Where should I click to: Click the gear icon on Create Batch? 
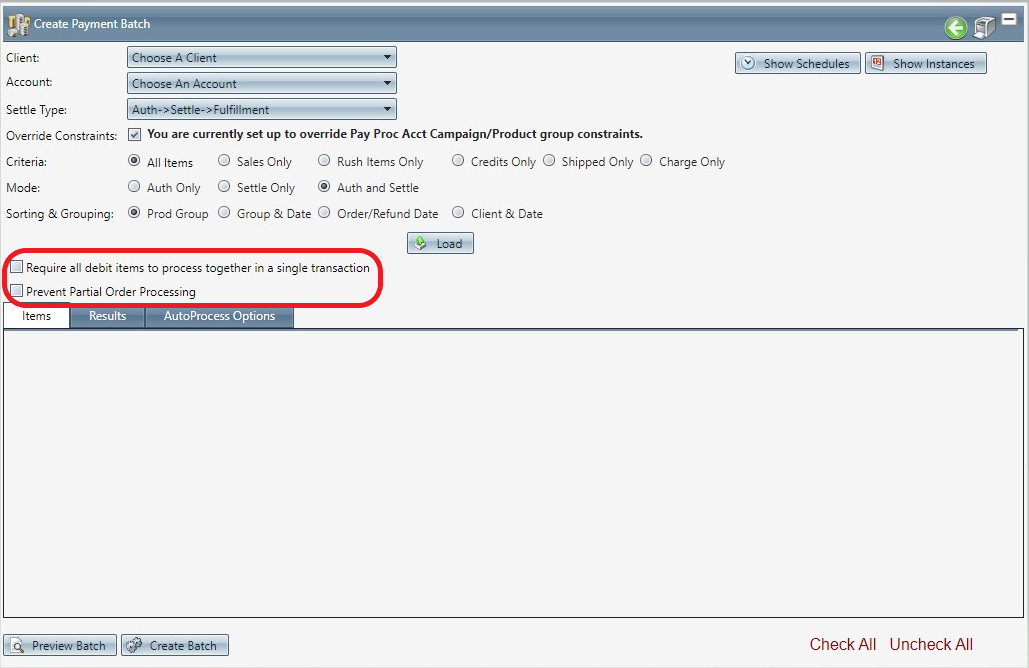click(134, 645)
